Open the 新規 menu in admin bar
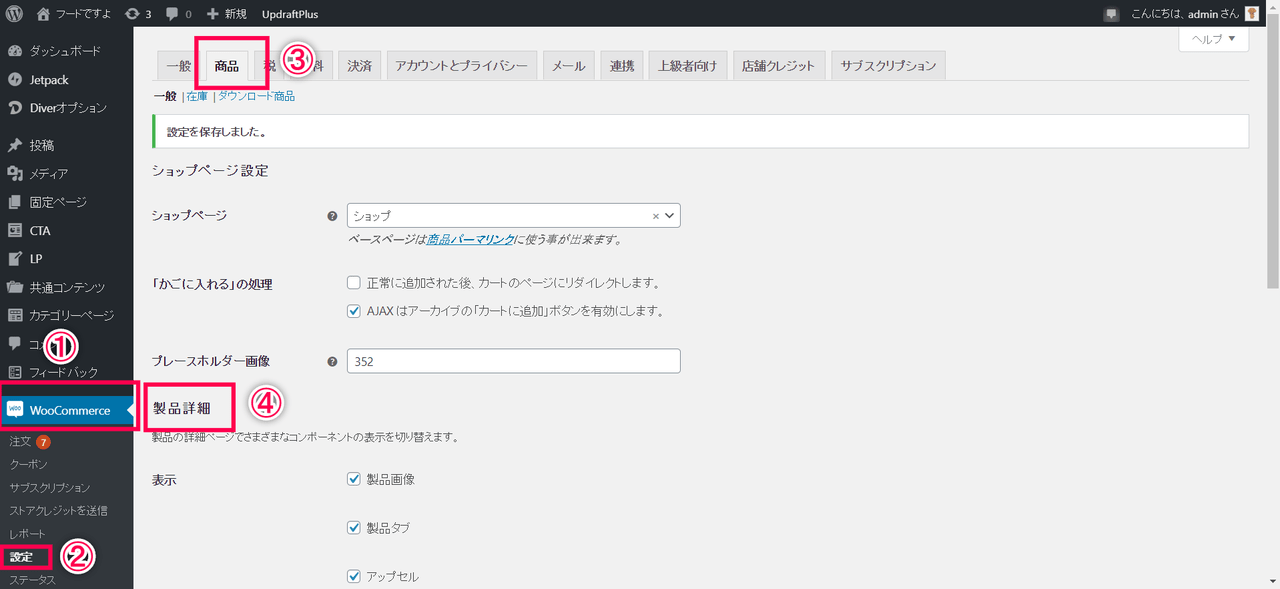This screenshot has width=1280, height=589. (x=226, y=14)
